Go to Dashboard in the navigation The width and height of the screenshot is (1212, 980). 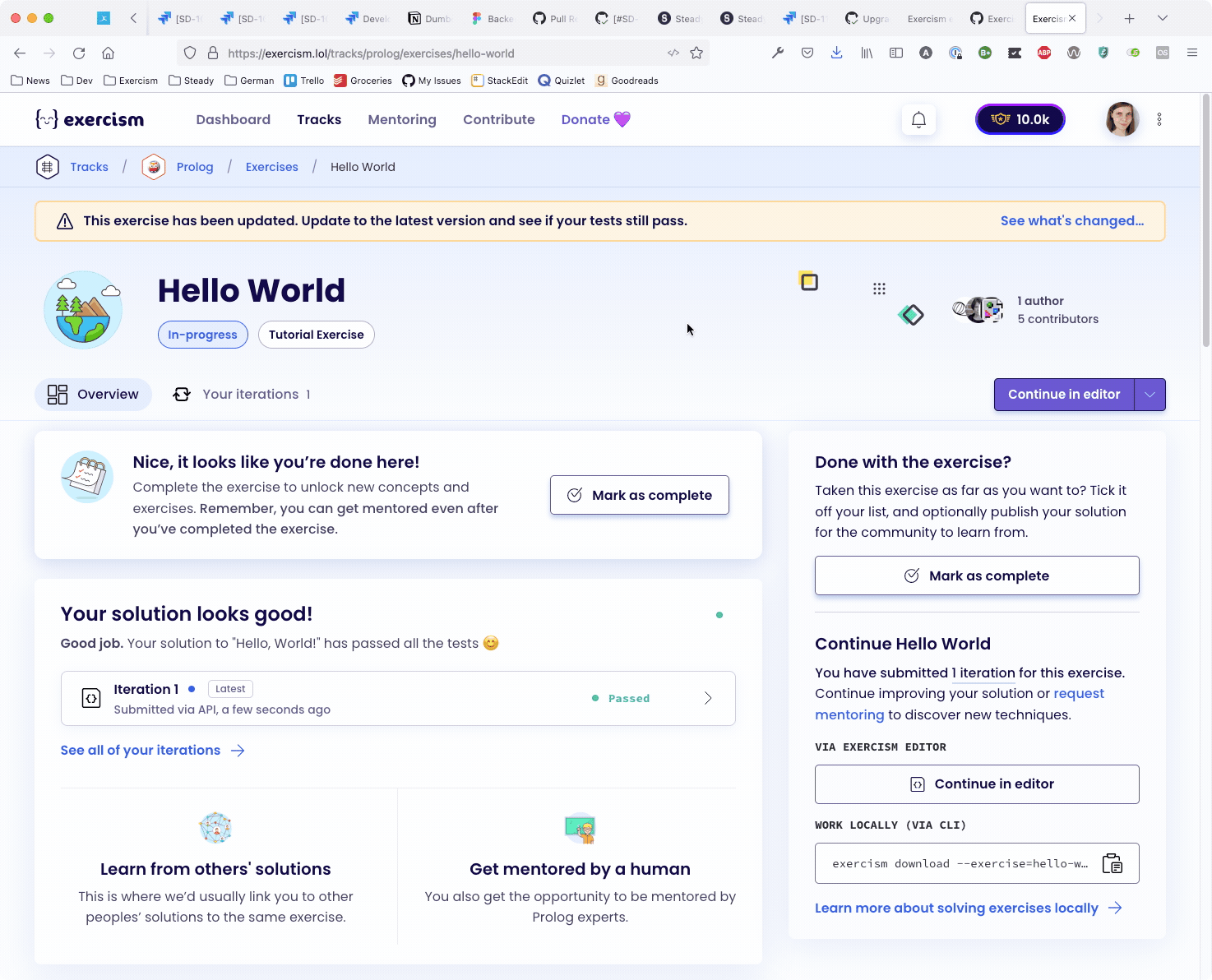tap(234, 120)
